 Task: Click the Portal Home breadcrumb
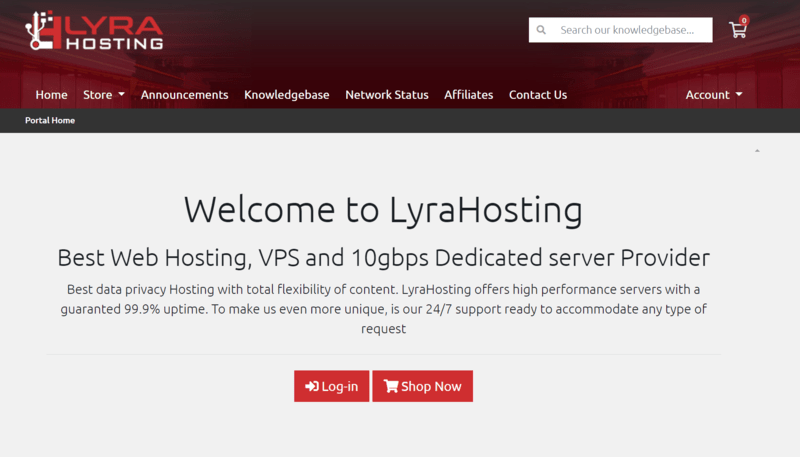50,120
